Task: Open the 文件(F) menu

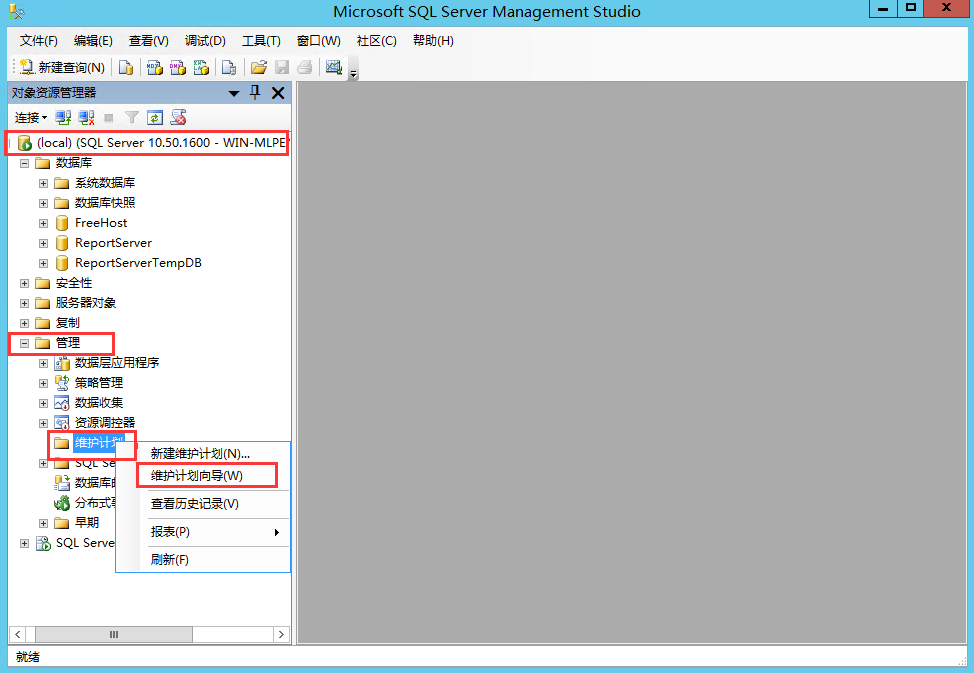Action: 39,41
